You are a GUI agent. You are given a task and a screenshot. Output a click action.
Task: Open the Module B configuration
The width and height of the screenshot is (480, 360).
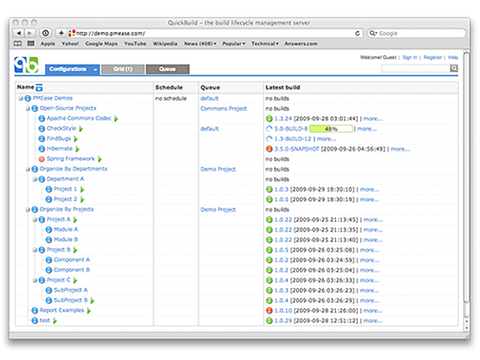[66, 240]
